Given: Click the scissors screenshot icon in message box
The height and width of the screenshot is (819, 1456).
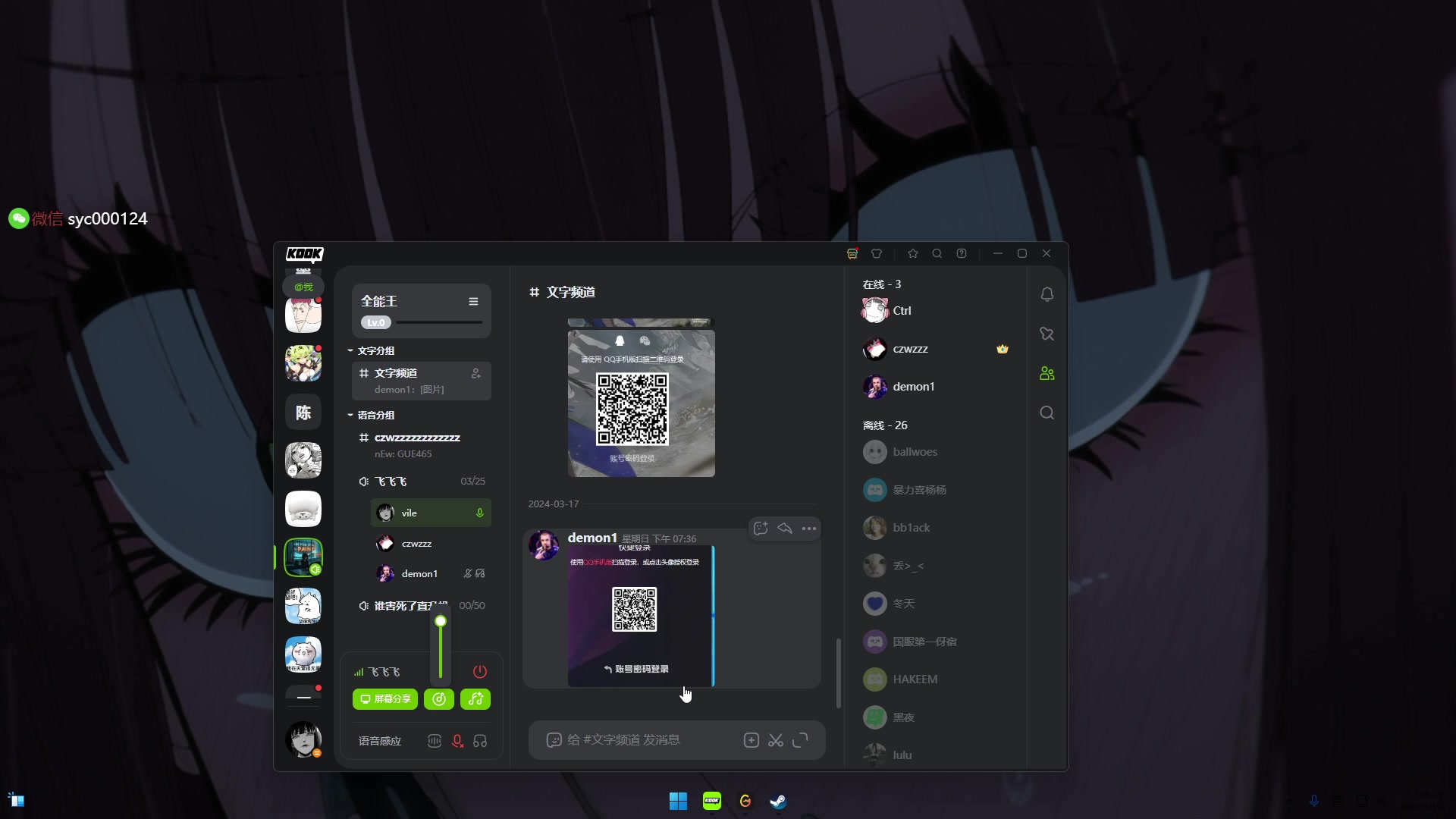Looking at the screenshot, I should (776, 740).
